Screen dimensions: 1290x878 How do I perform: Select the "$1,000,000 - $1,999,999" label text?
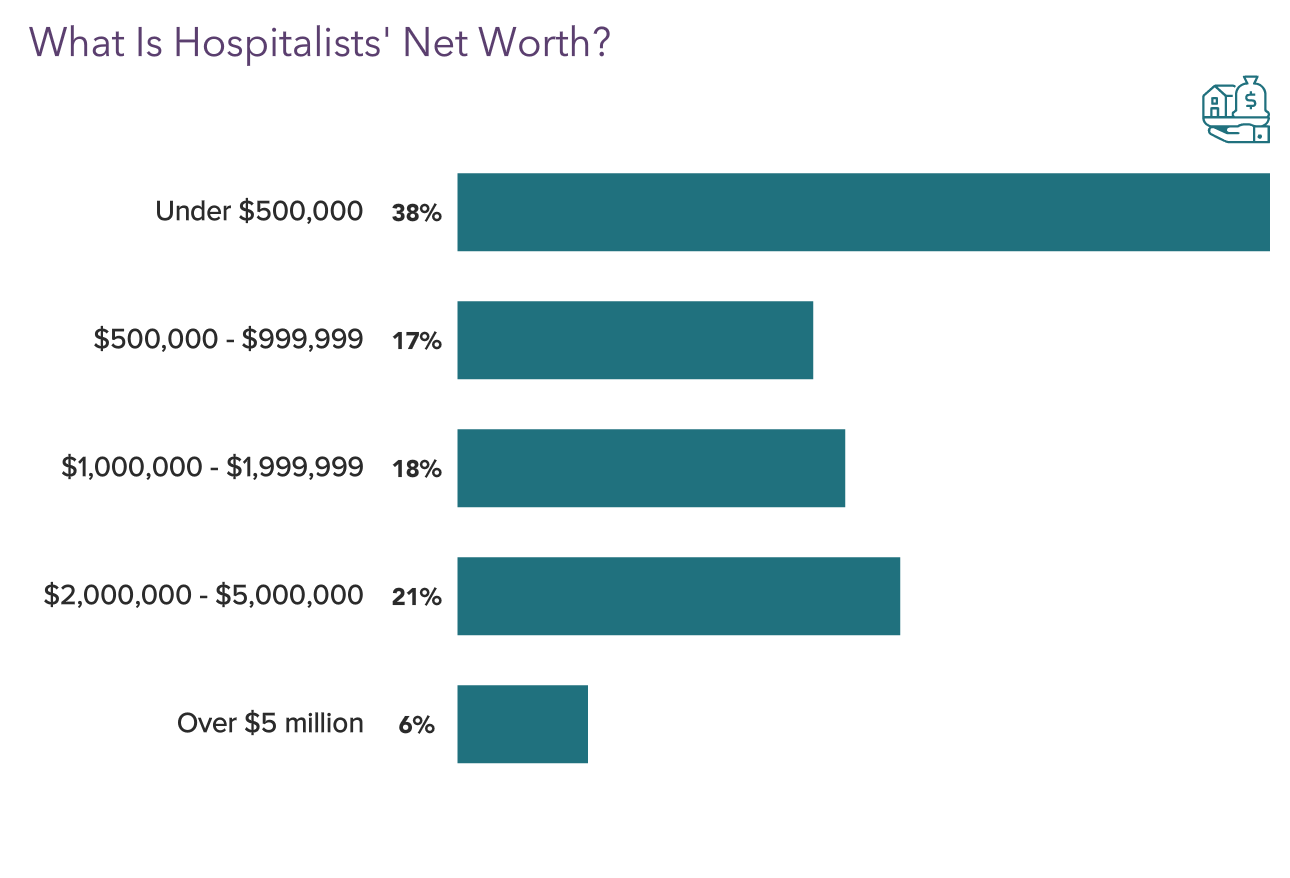pos(212,468)
